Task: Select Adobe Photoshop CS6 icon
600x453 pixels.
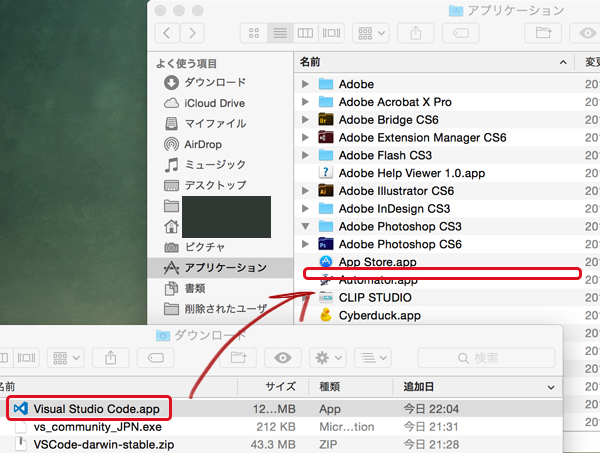Action: pos(326,244)
